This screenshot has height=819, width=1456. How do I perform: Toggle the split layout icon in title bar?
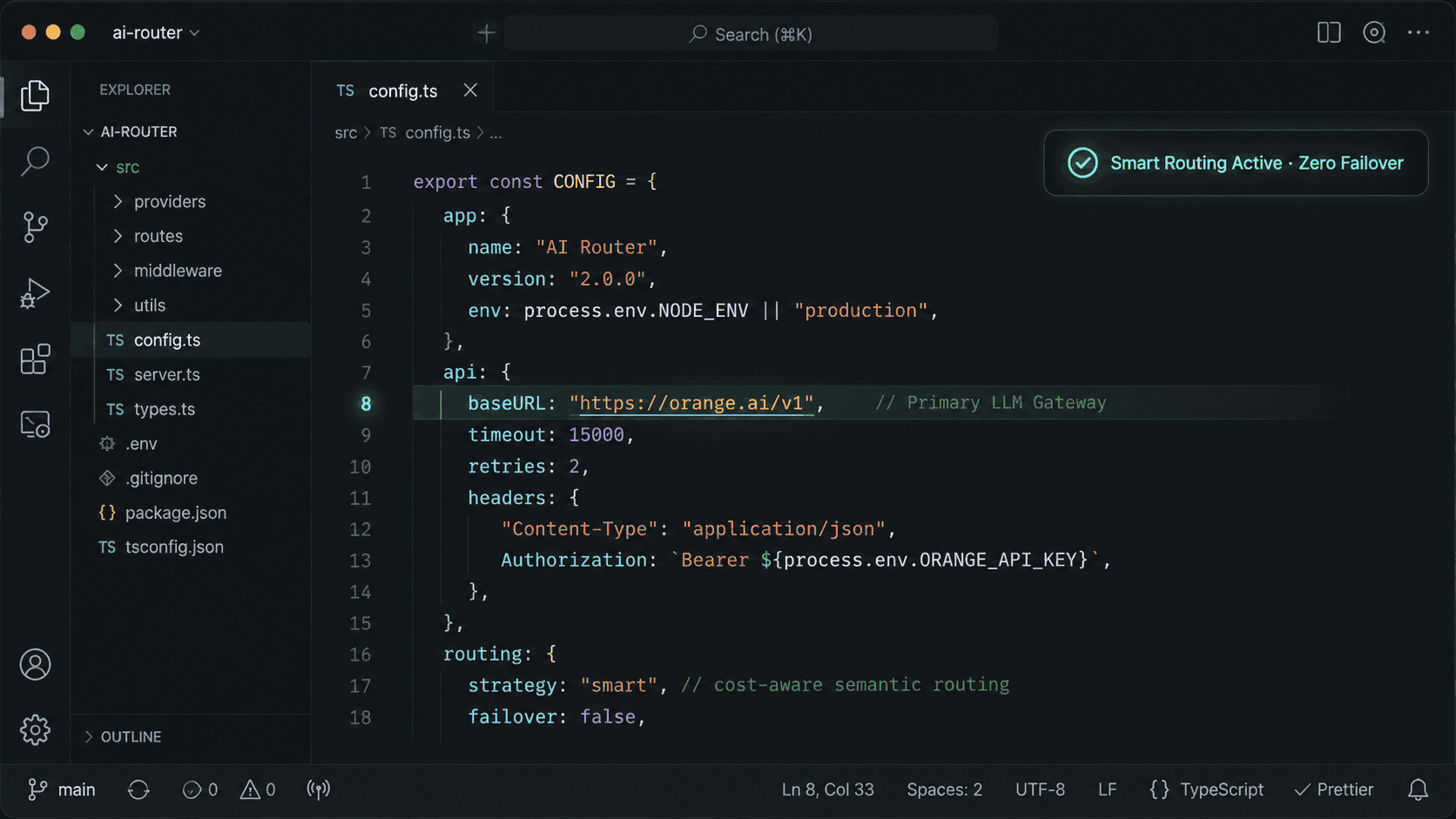(1329, 33)
